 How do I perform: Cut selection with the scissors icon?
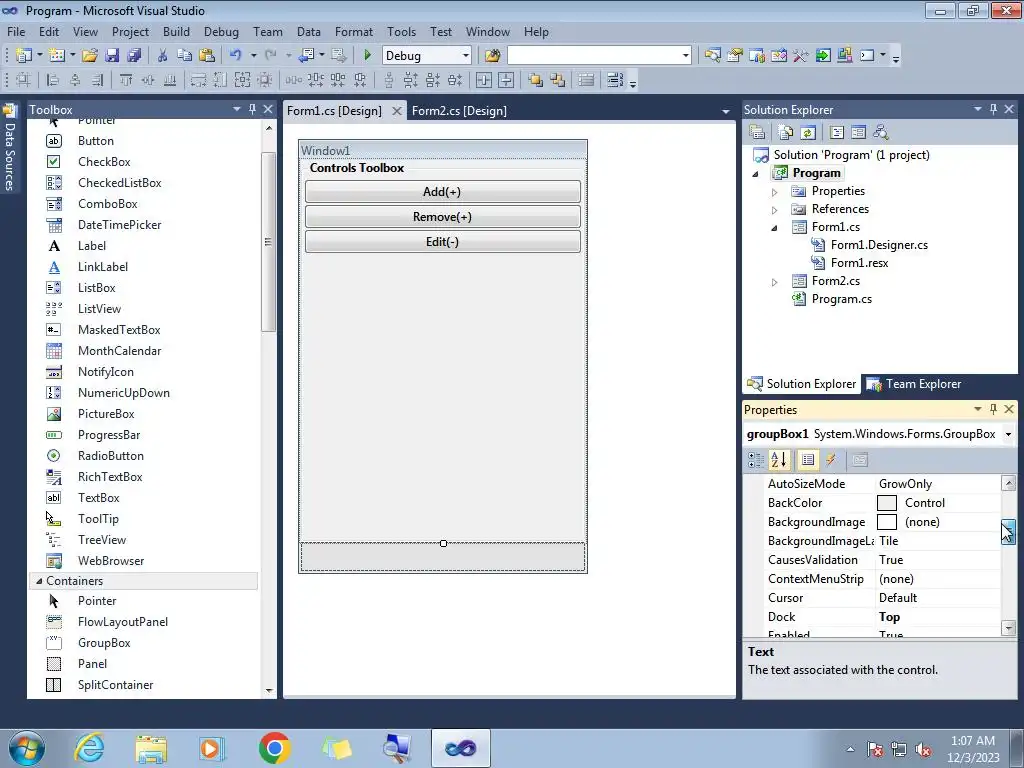(x=163, y=56)
